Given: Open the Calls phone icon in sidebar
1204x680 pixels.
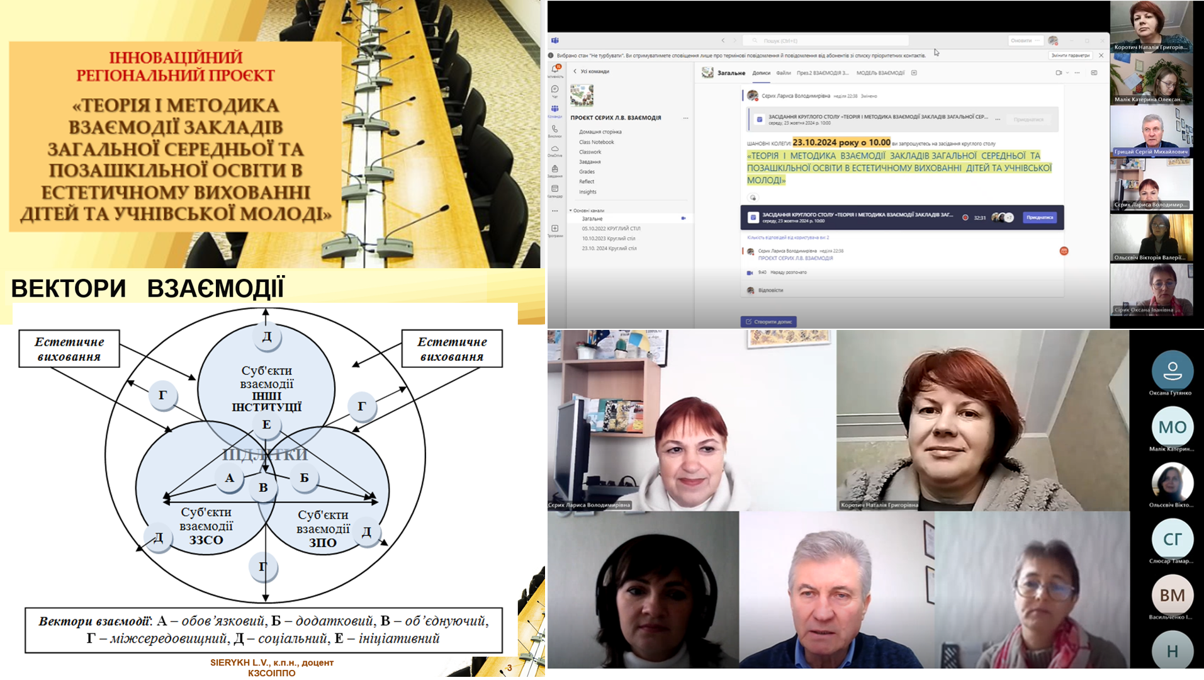Looking at the screenshot, I should click(555, 130).
